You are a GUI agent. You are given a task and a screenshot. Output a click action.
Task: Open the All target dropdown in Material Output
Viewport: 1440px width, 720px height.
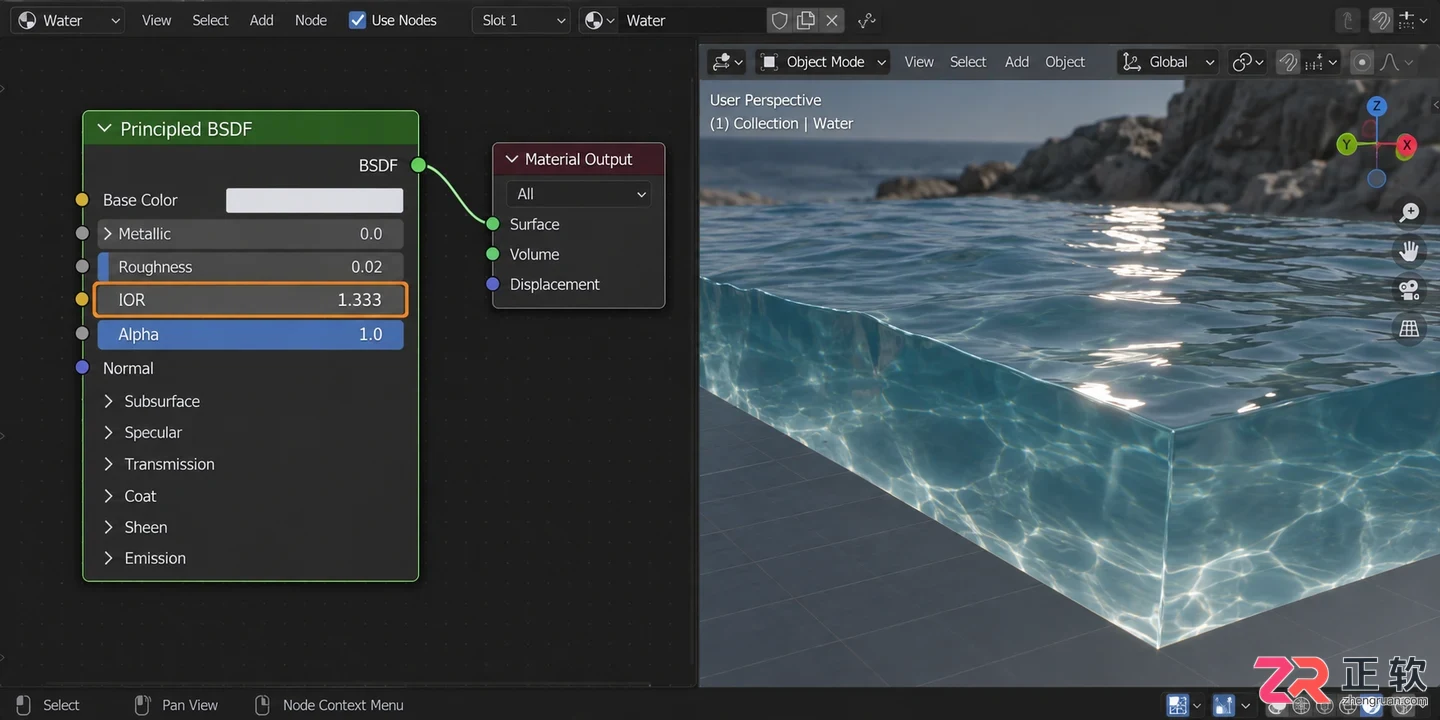pos(579,194)
